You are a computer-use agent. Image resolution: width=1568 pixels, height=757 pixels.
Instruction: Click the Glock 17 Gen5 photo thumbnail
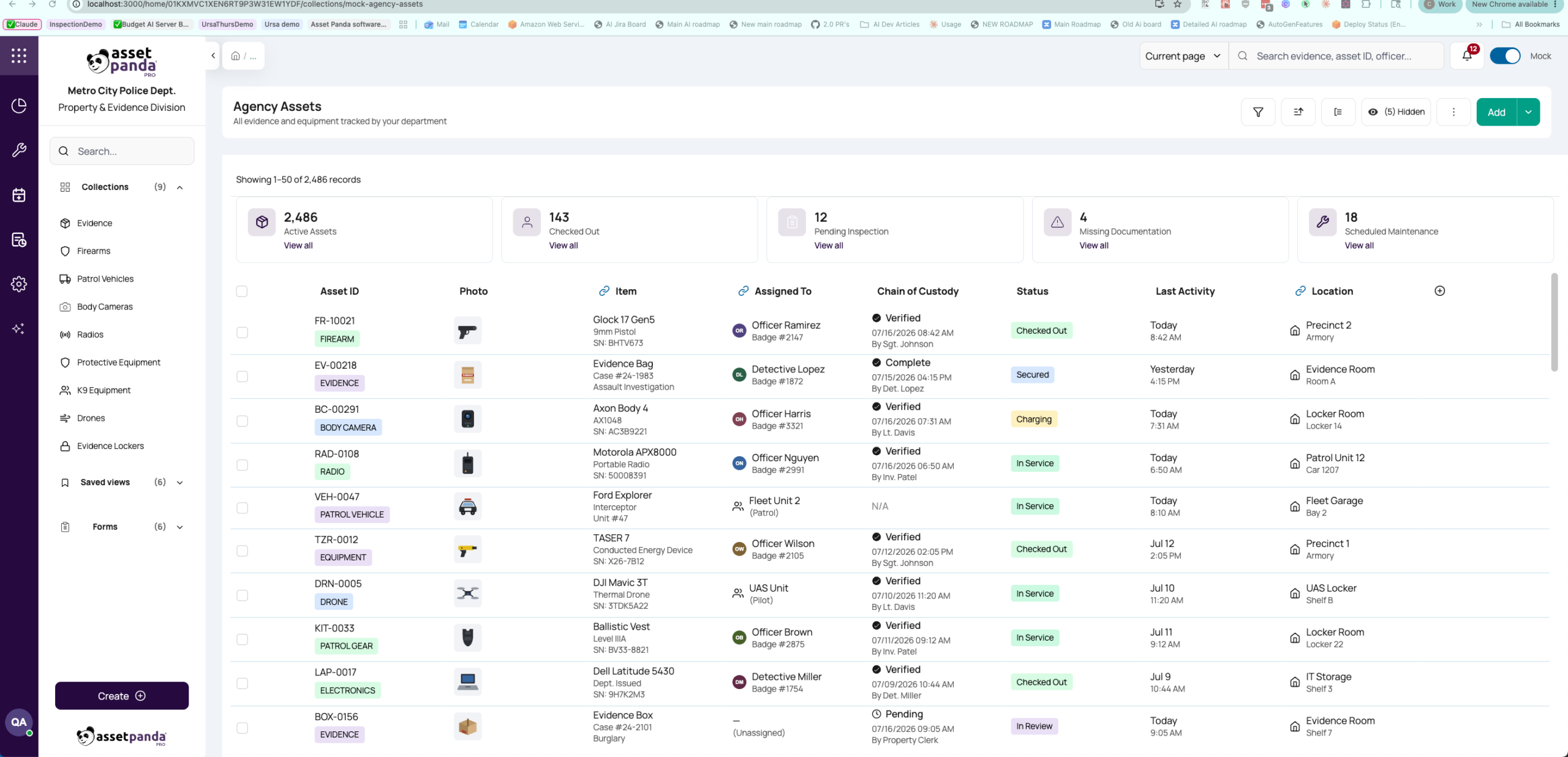point(468,331)
